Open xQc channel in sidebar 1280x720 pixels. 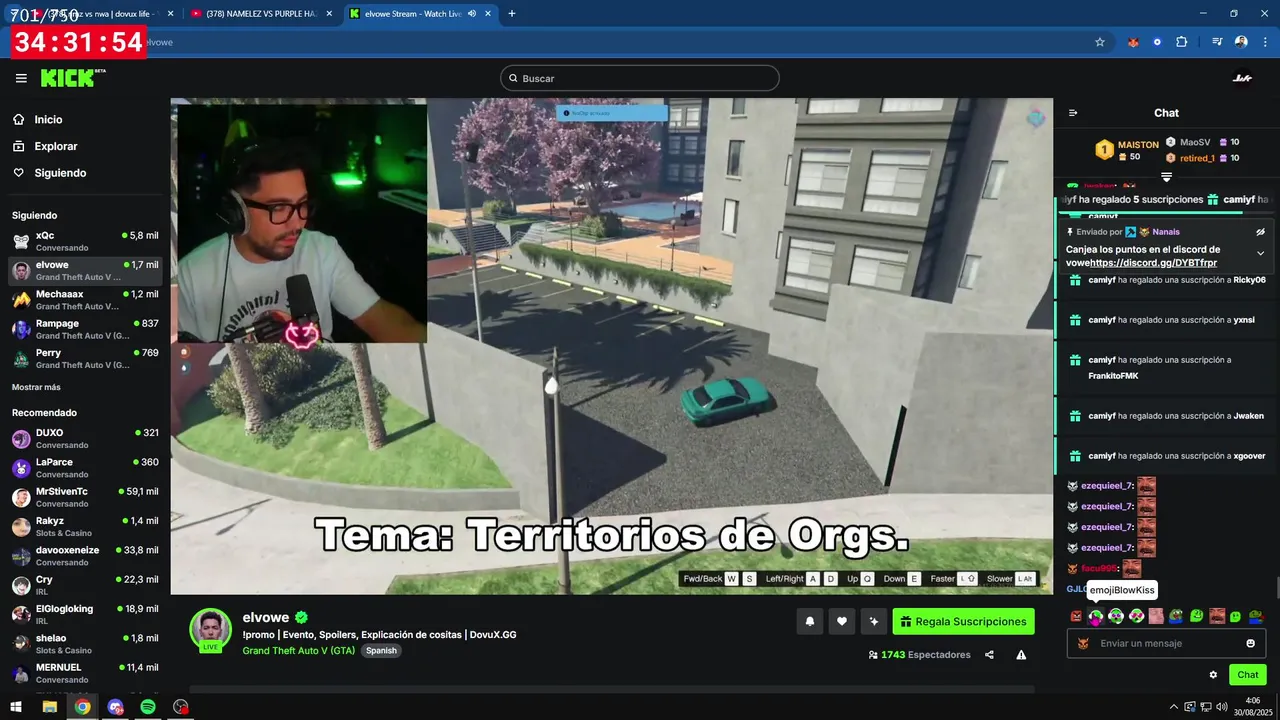coord(85,241)
